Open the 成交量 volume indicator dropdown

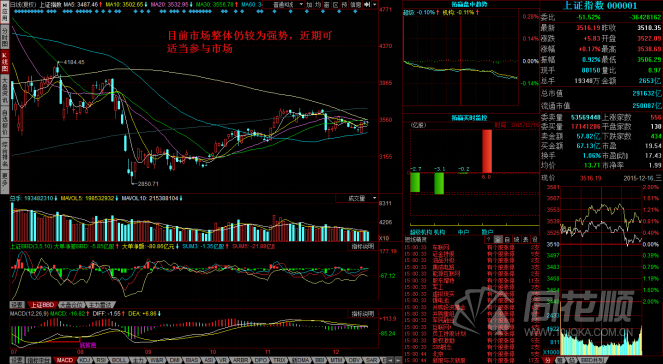356,198
